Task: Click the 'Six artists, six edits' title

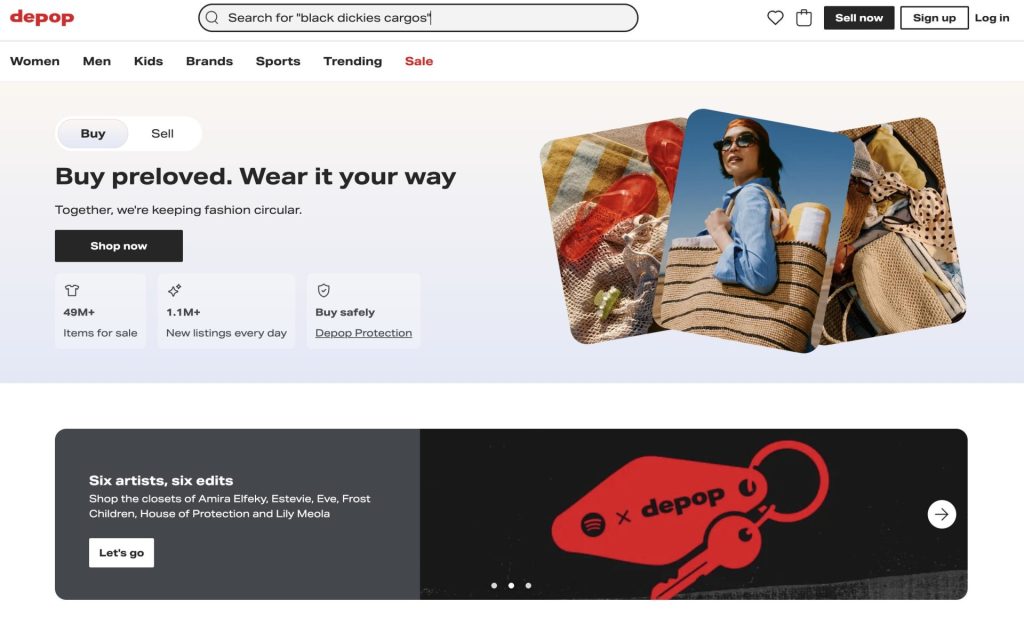Action: tap(161, 480)
